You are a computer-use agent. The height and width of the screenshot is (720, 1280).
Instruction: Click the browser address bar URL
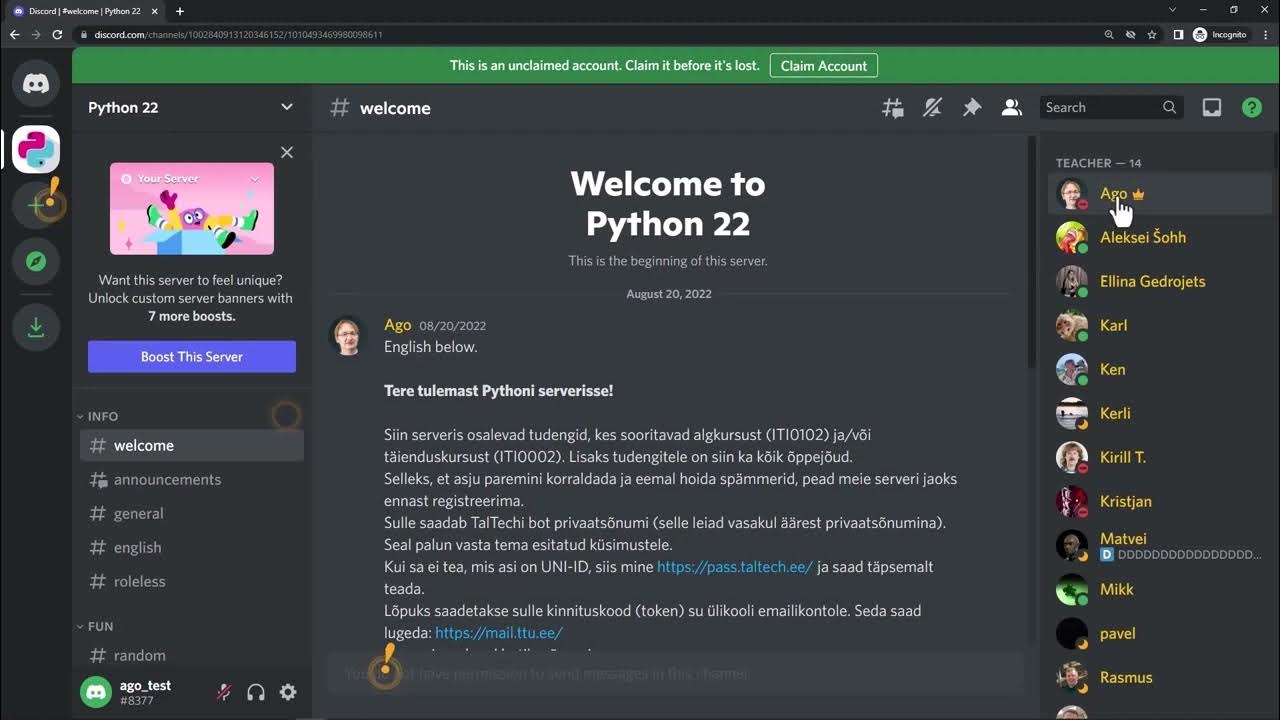coord(238,34)
